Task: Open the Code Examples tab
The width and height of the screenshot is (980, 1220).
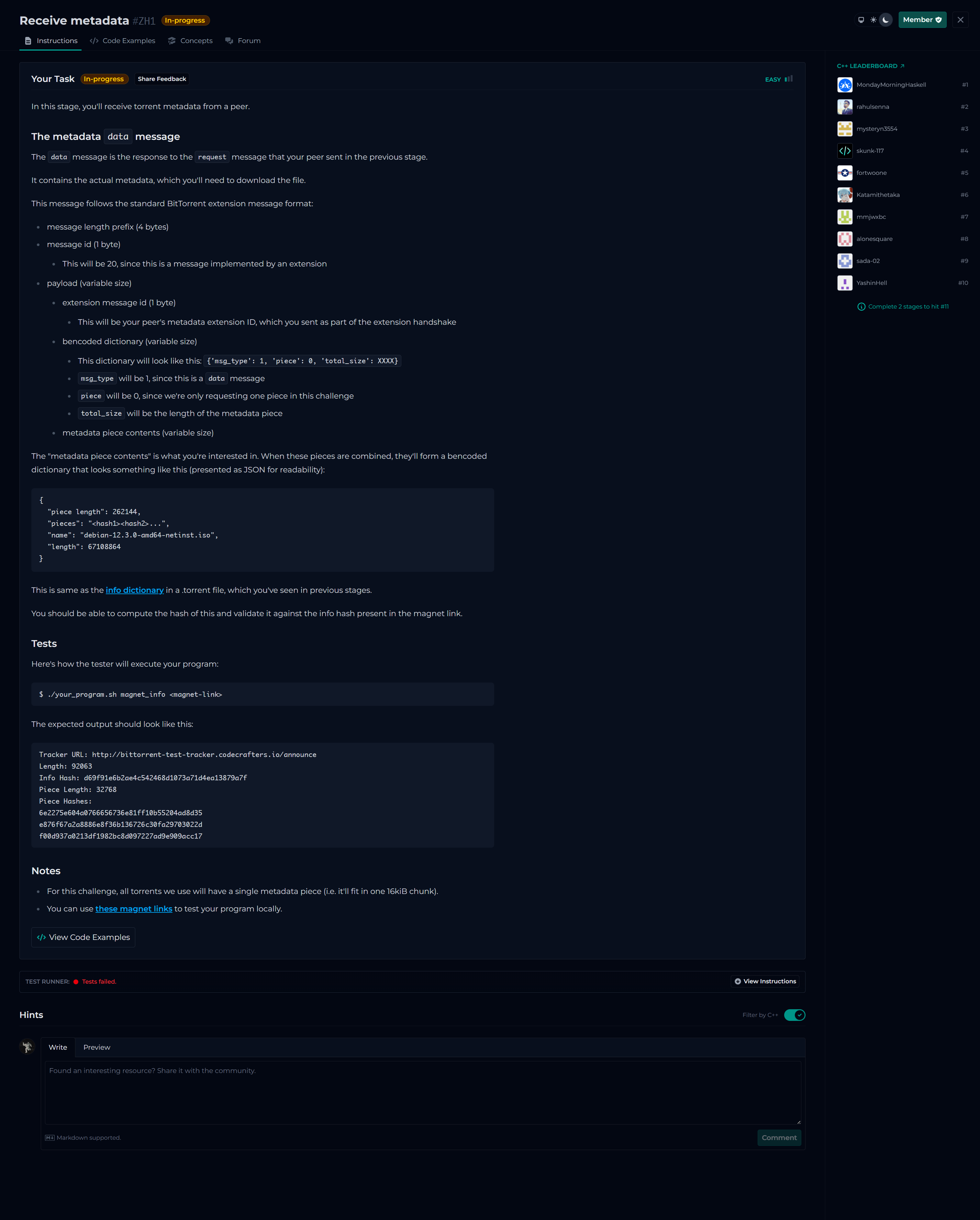Action: coord(122,41)
